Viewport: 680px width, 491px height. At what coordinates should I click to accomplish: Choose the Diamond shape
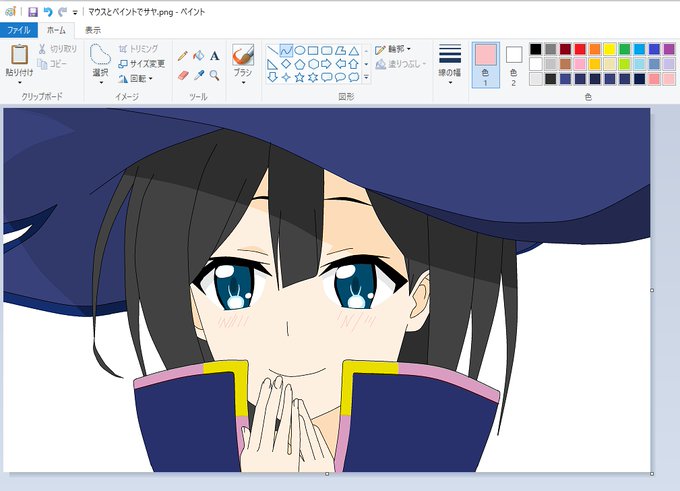(x=286, y=65)
